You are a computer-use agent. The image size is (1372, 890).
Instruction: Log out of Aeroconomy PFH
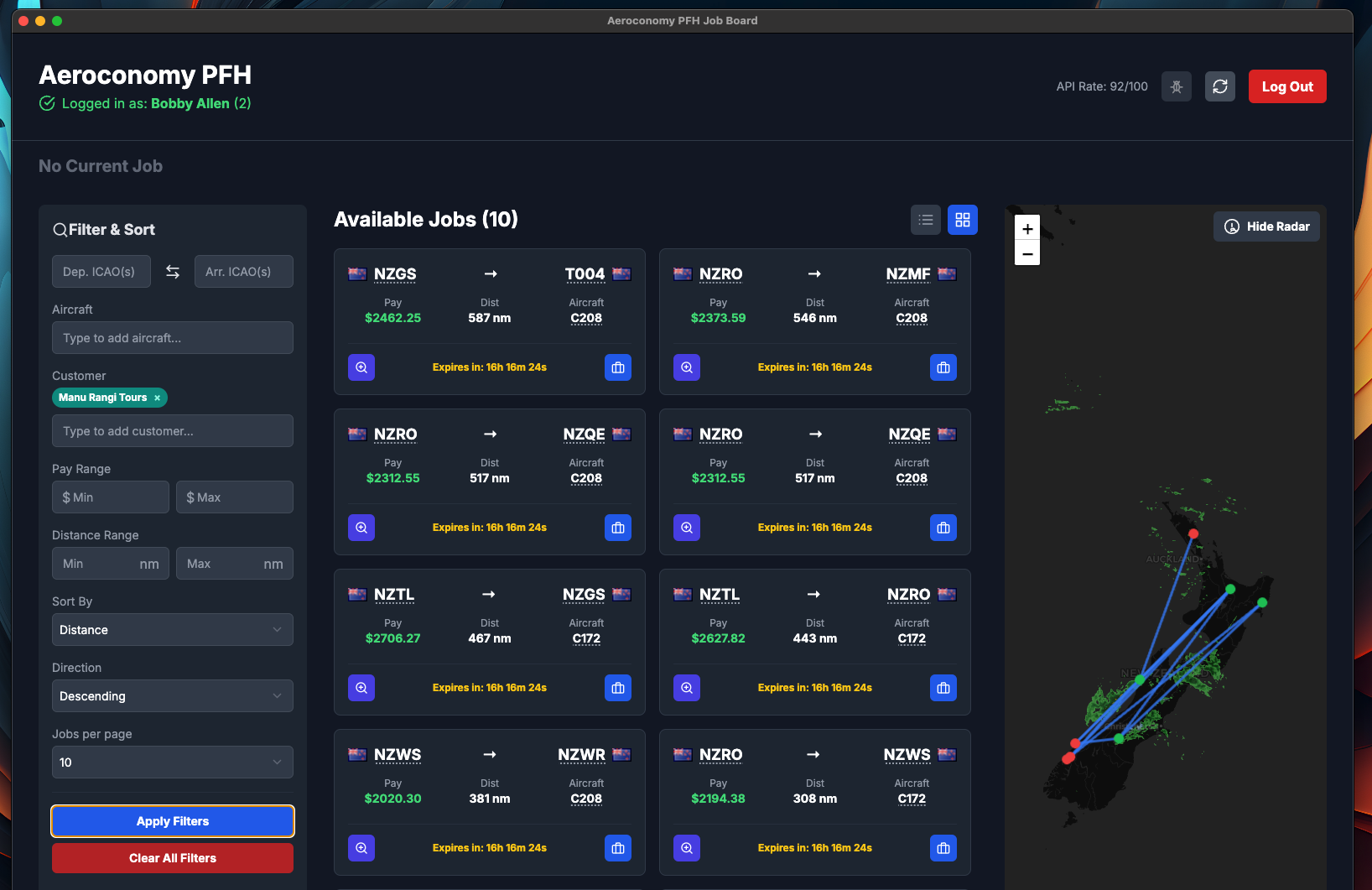coord(1287,86)
